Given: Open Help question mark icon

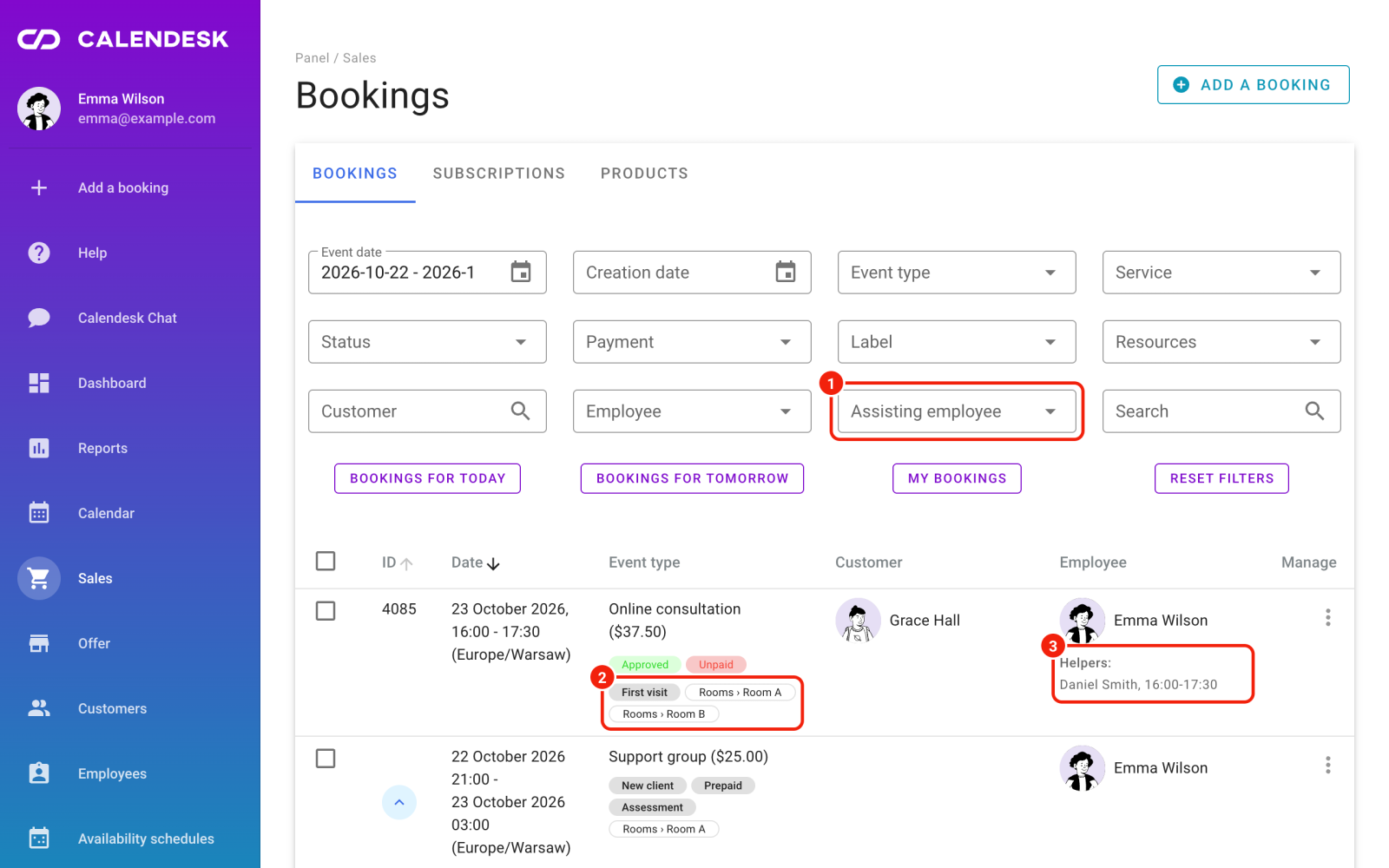Looking at the screenshot, I should 39,253.
